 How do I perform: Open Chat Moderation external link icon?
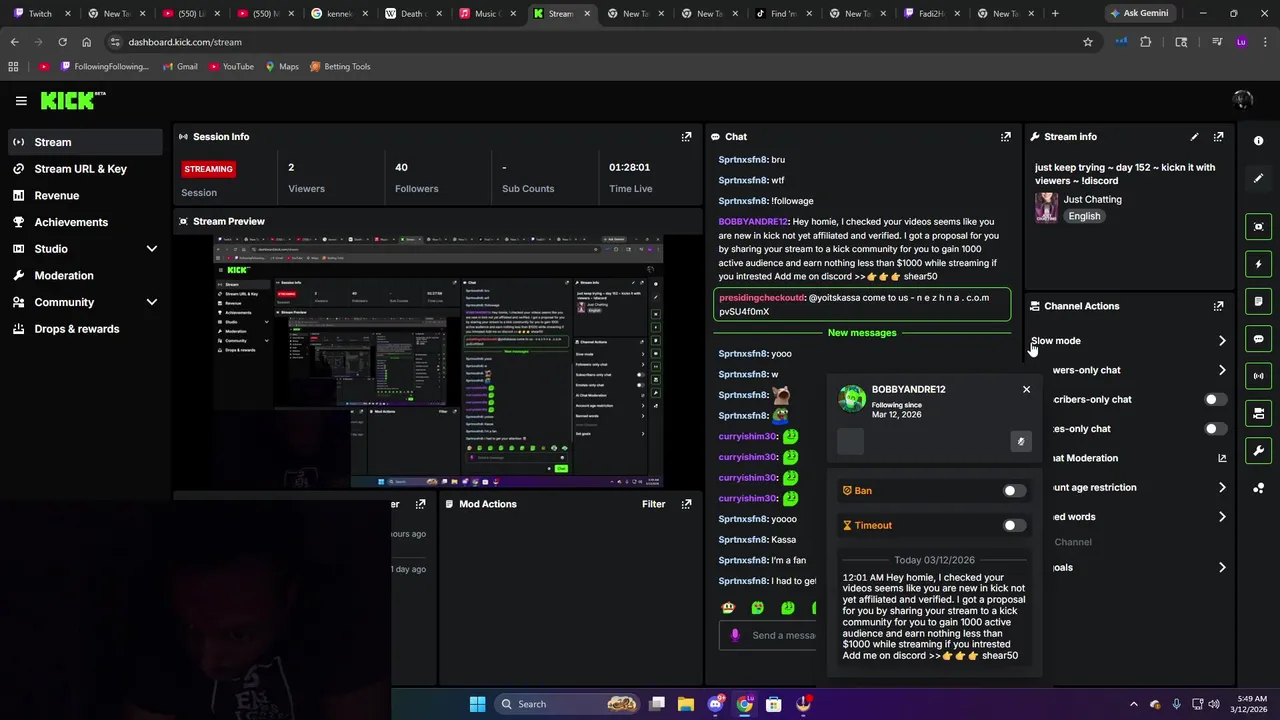(1222, 458)
